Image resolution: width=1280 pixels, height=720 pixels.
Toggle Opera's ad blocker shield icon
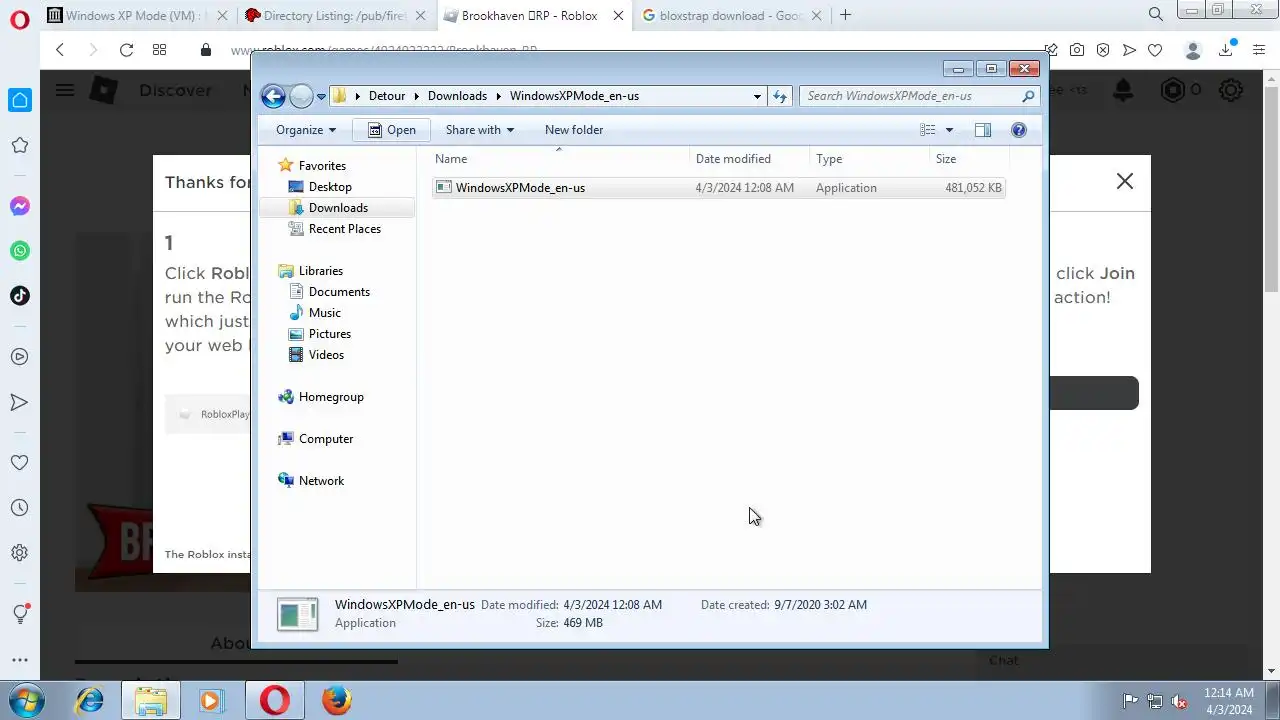coord(1103,50)
